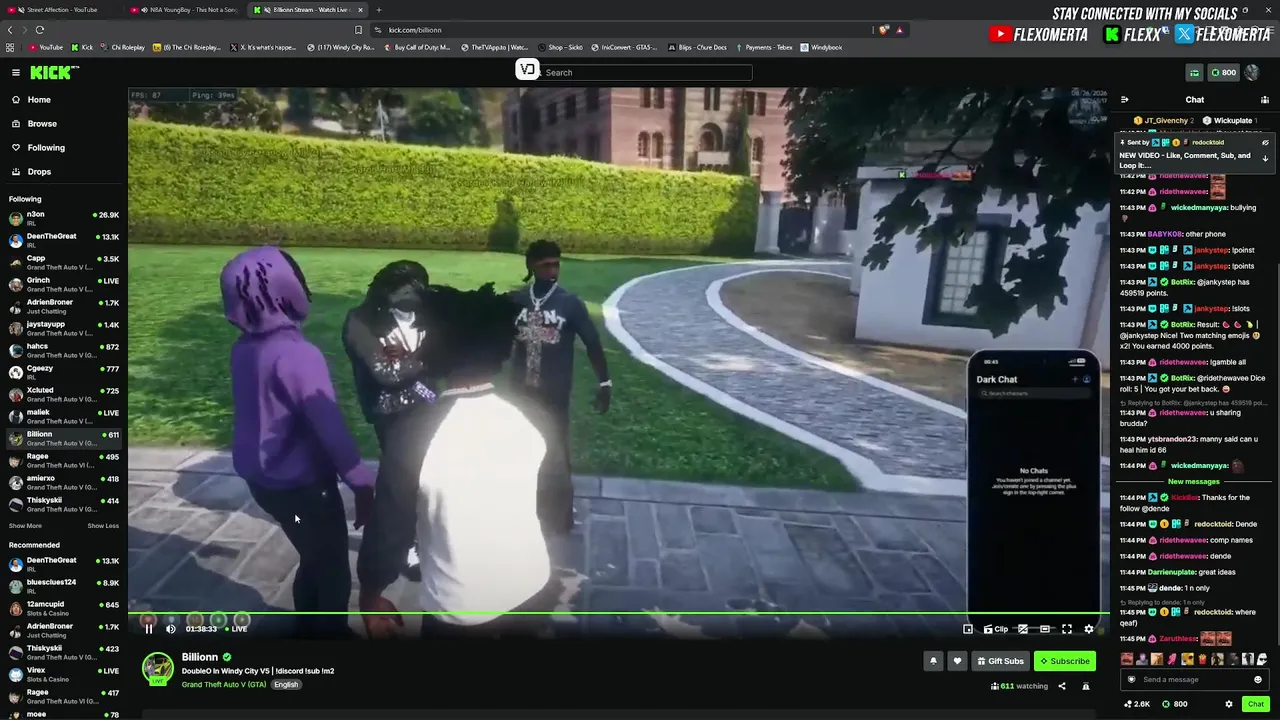Open Windybock bookmark in bookmarks bar
Screen dimensions: 1280x720
[x=821, y=47]
